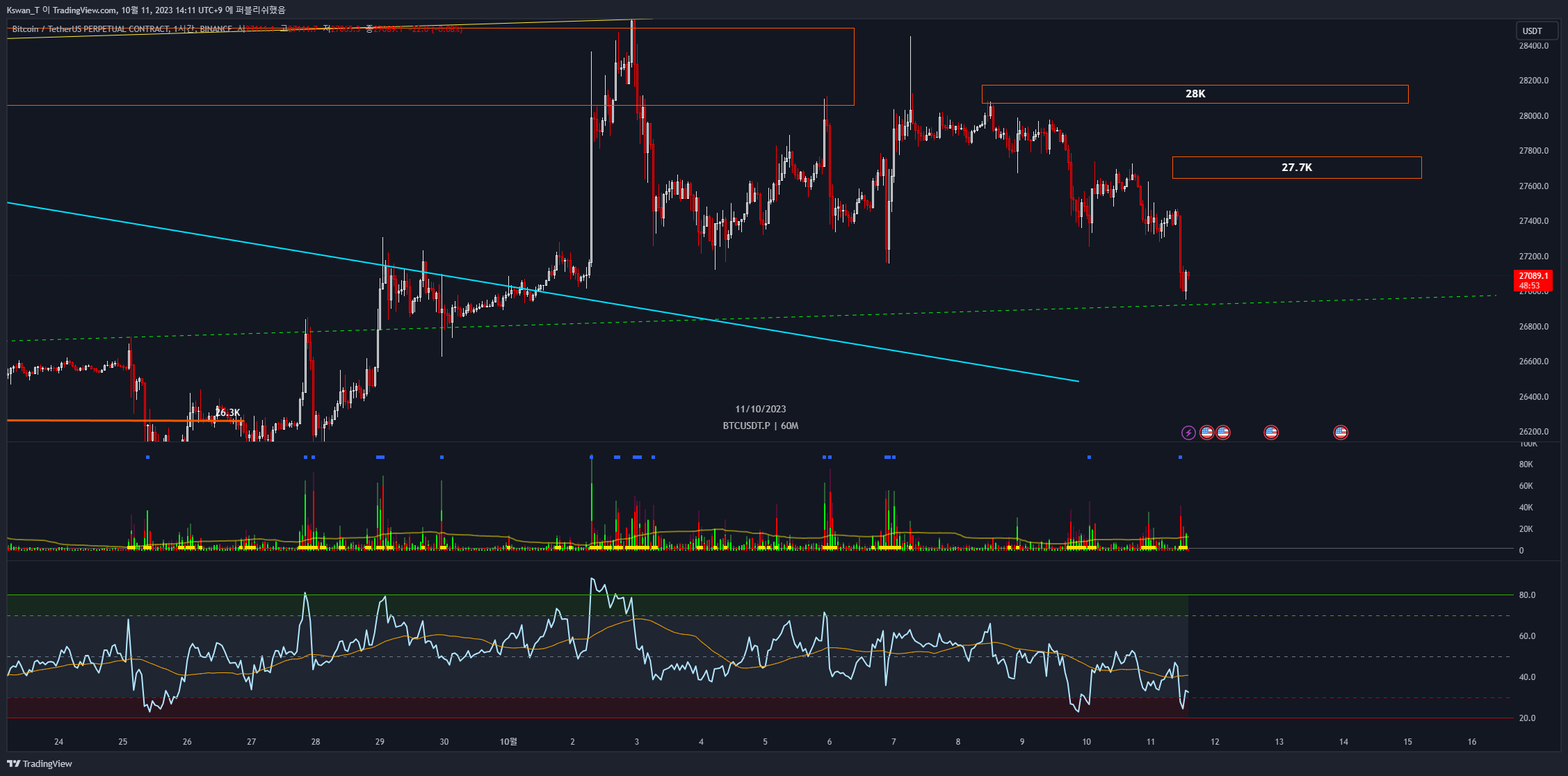The height and width of the screenshot is (776, 1568).
Task: Select the 28K resistance box label
Action: tap(1195, 94)
